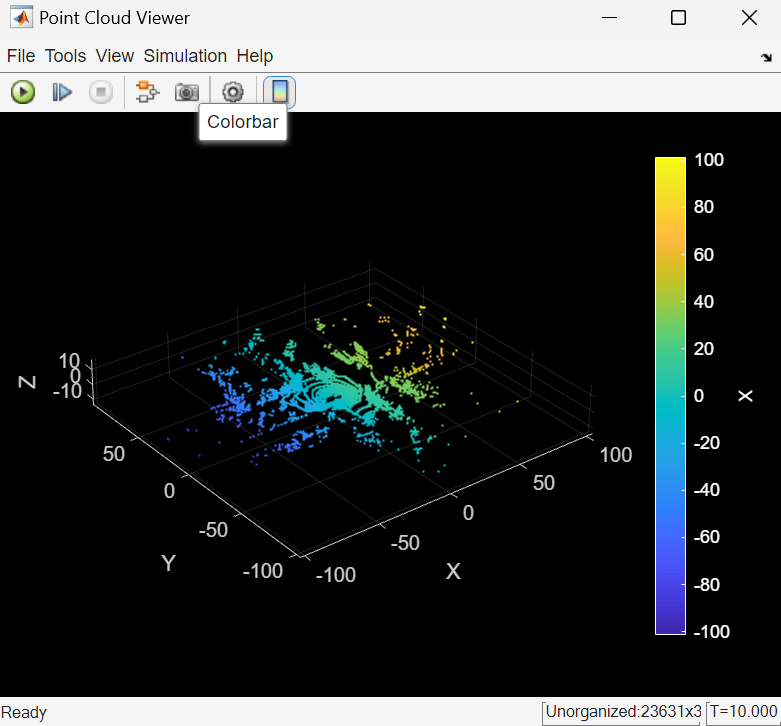Viewport: 781px width, 726px height.
Task: Open the Help menu
Action: (x=255, y=56)
